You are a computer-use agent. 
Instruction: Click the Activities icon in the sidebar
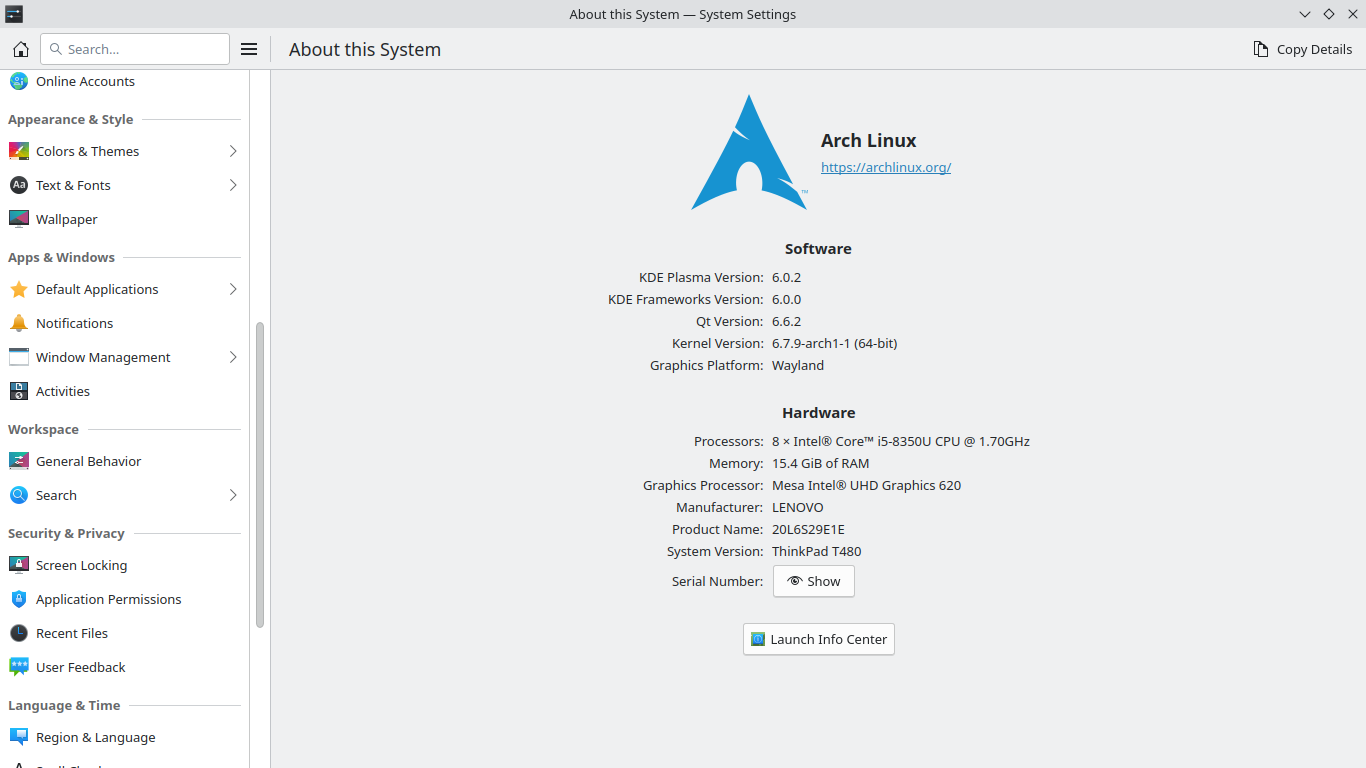click(x=18, y=391)
